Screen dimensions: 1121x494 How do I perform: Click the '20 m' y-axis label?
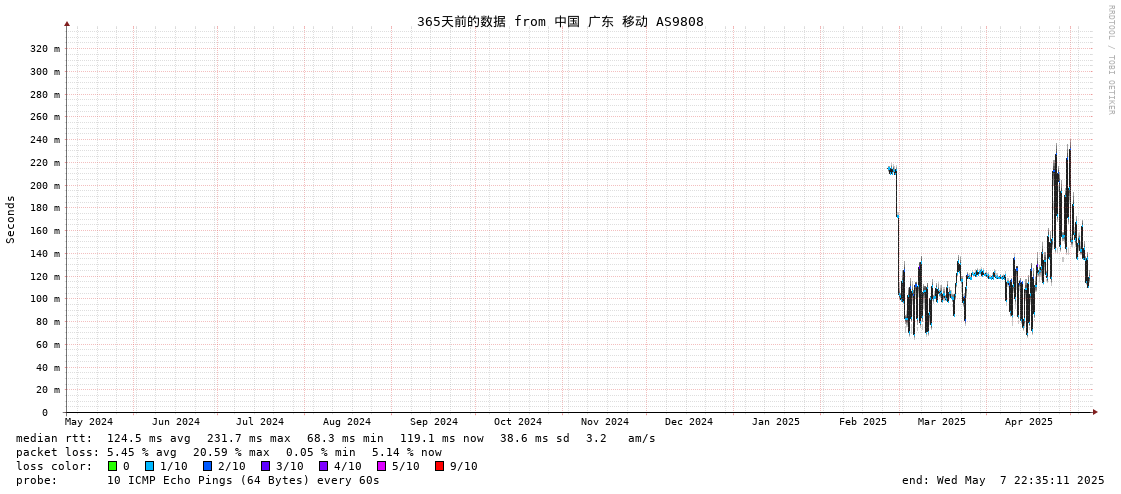47,390
